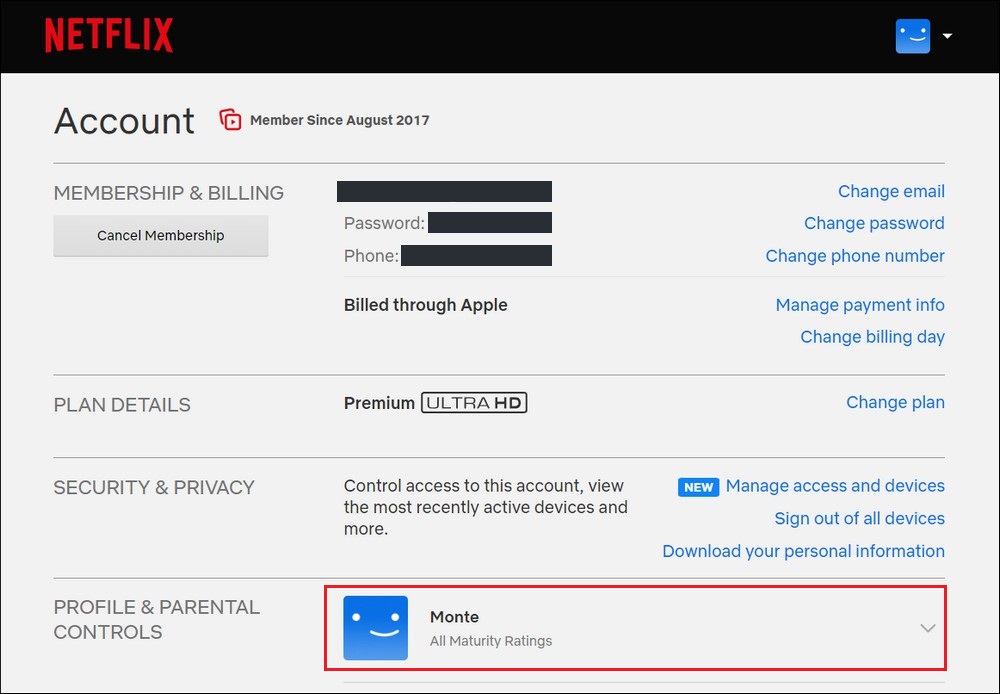The height and width of the screenshot is (694, 1000).
Task: Open the Change phone number link
Action: [x=855, y=256]
